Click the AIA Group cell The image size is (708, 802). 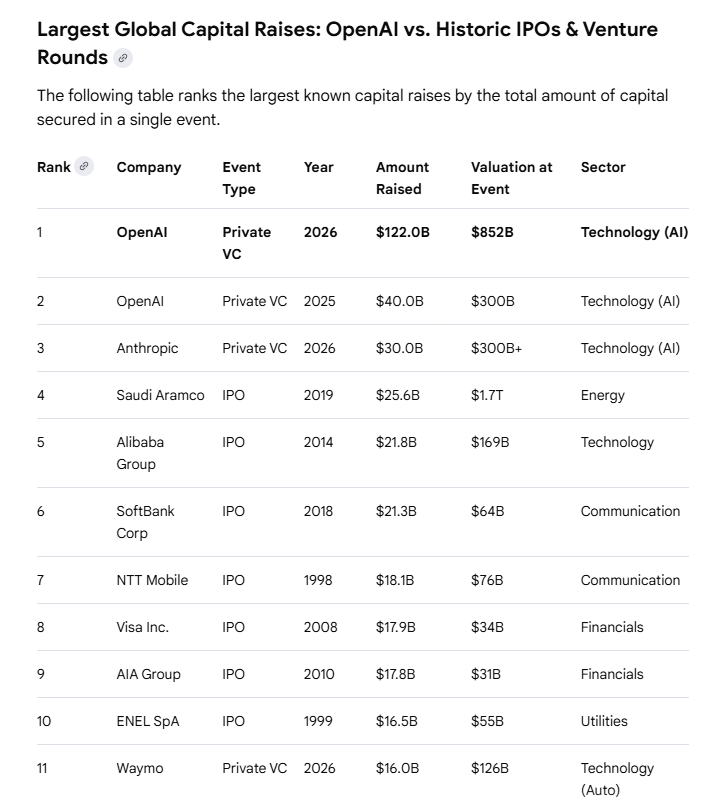pyautogui.click(x=148, y=674)
